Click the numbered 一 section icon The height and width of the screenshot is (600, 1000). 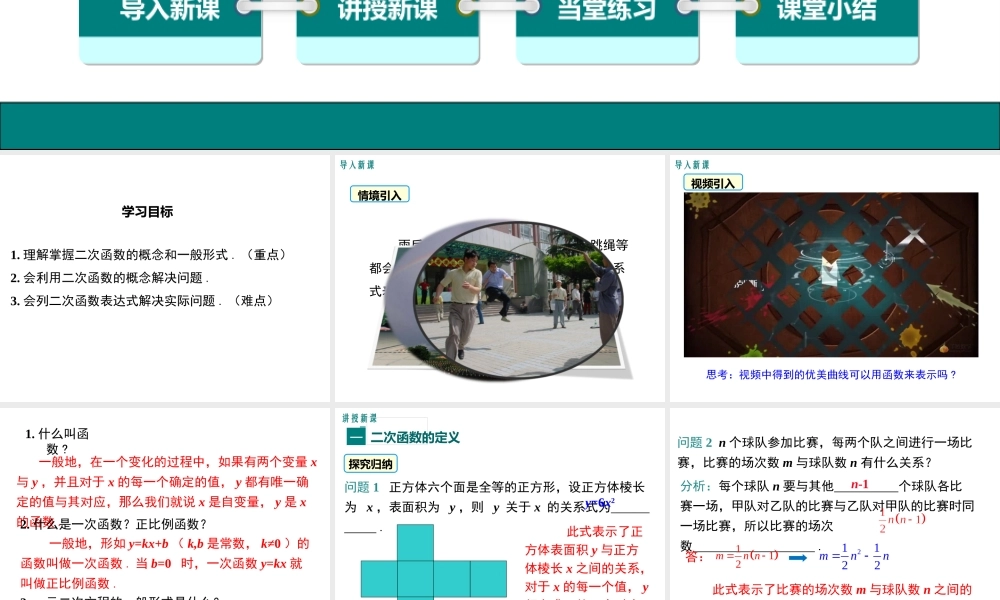point(356,437)
